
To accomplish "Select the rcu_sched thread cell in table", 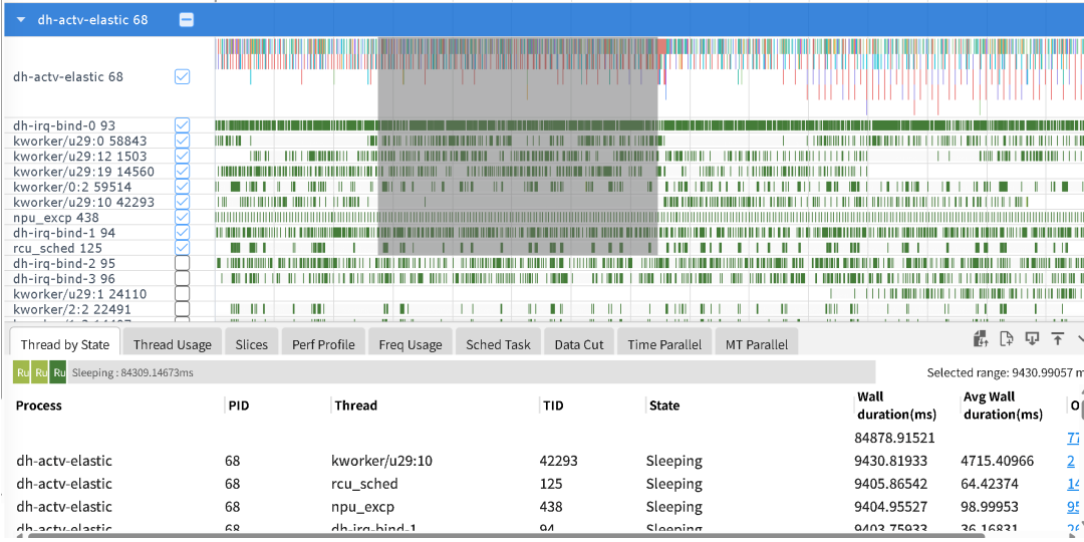I will pyautogui.click(x=366, y=484).
